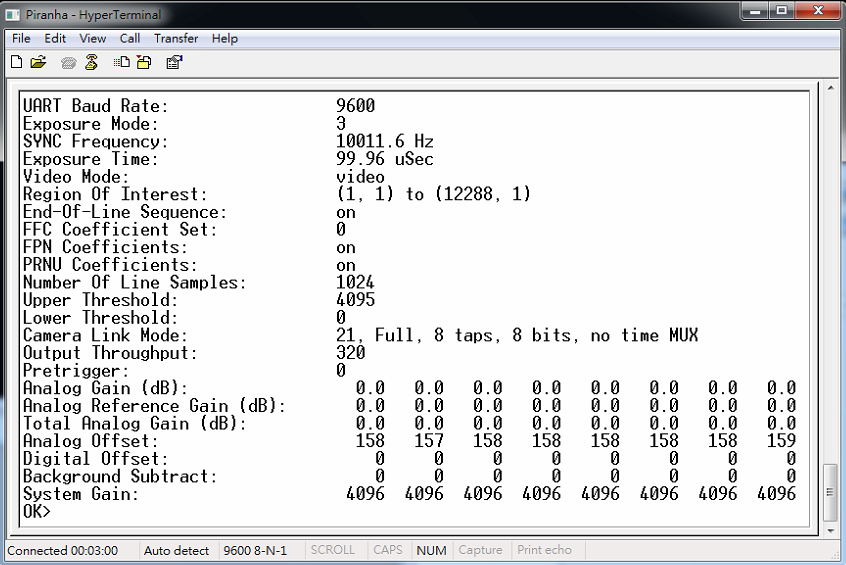Click the SCROLL status indicator
The height and width of the screenshot is (565, 846).
tap(333, 550)
